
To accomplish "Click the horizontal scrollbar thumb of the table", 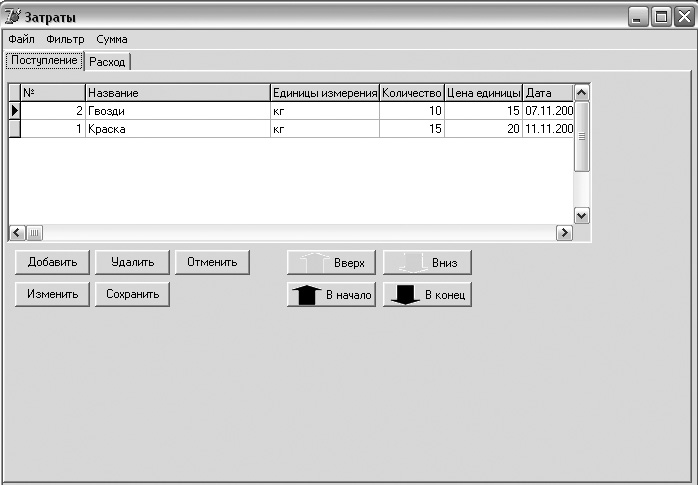I will [x=34, y=233].
